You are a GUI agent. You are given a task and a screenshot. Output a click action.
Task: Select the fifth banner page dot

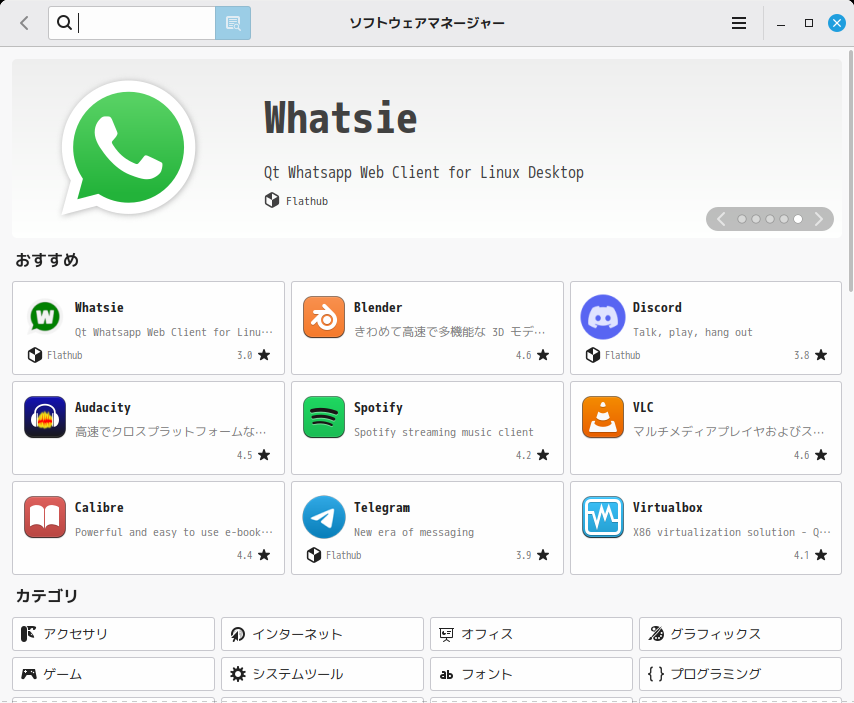pyautogui.click(x=798, y=219)
